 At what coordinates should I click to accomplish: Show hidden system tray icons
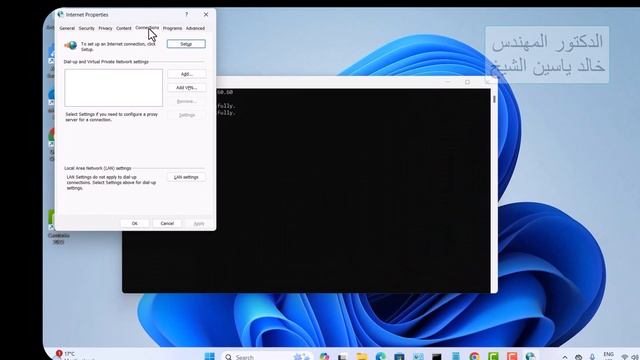(x=565, y=357)
